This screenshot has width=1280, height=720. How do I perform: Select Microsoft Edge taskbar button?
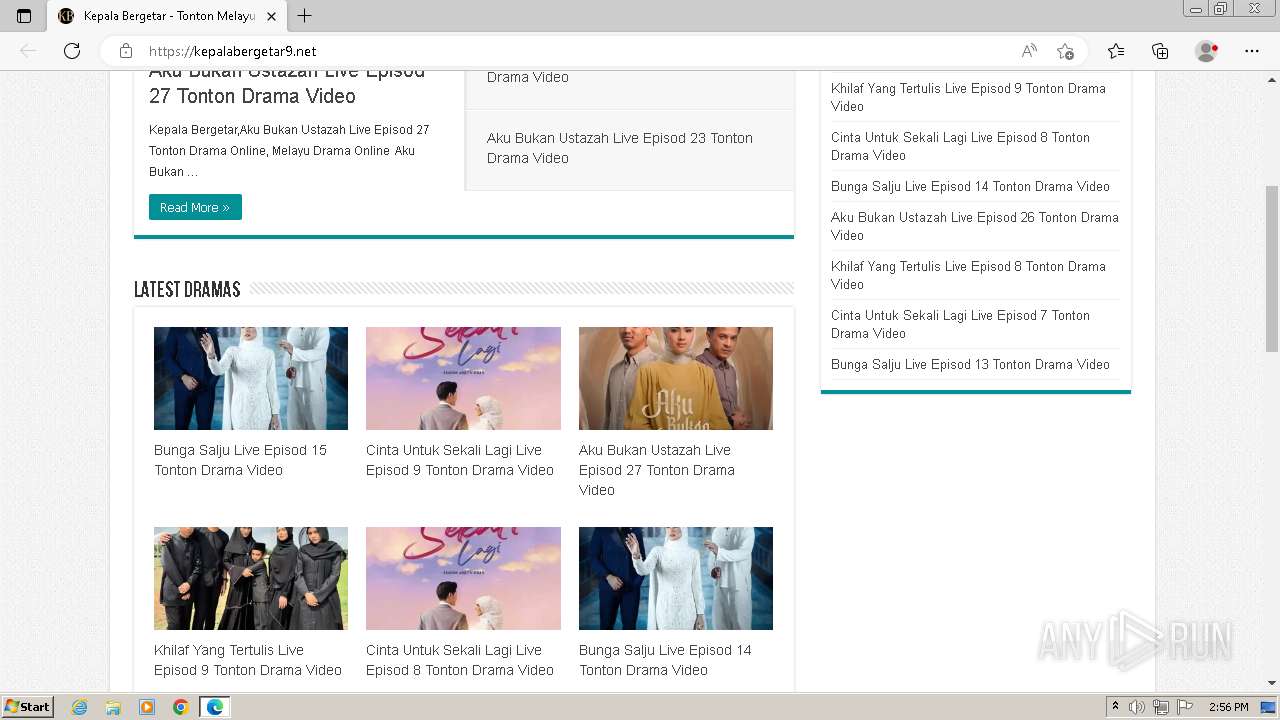tap(214, 707)
